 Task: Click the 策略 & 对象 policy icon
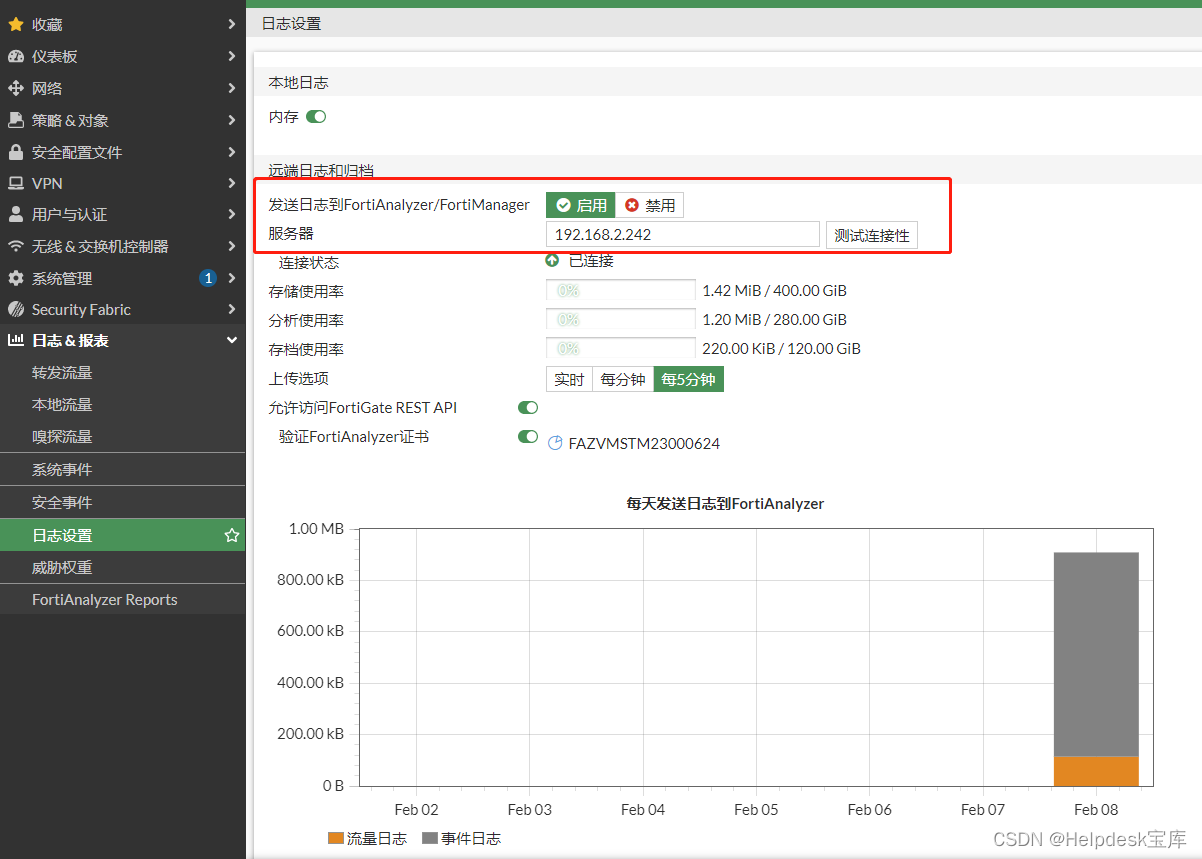pyautogui.click(x=15, y=120)
